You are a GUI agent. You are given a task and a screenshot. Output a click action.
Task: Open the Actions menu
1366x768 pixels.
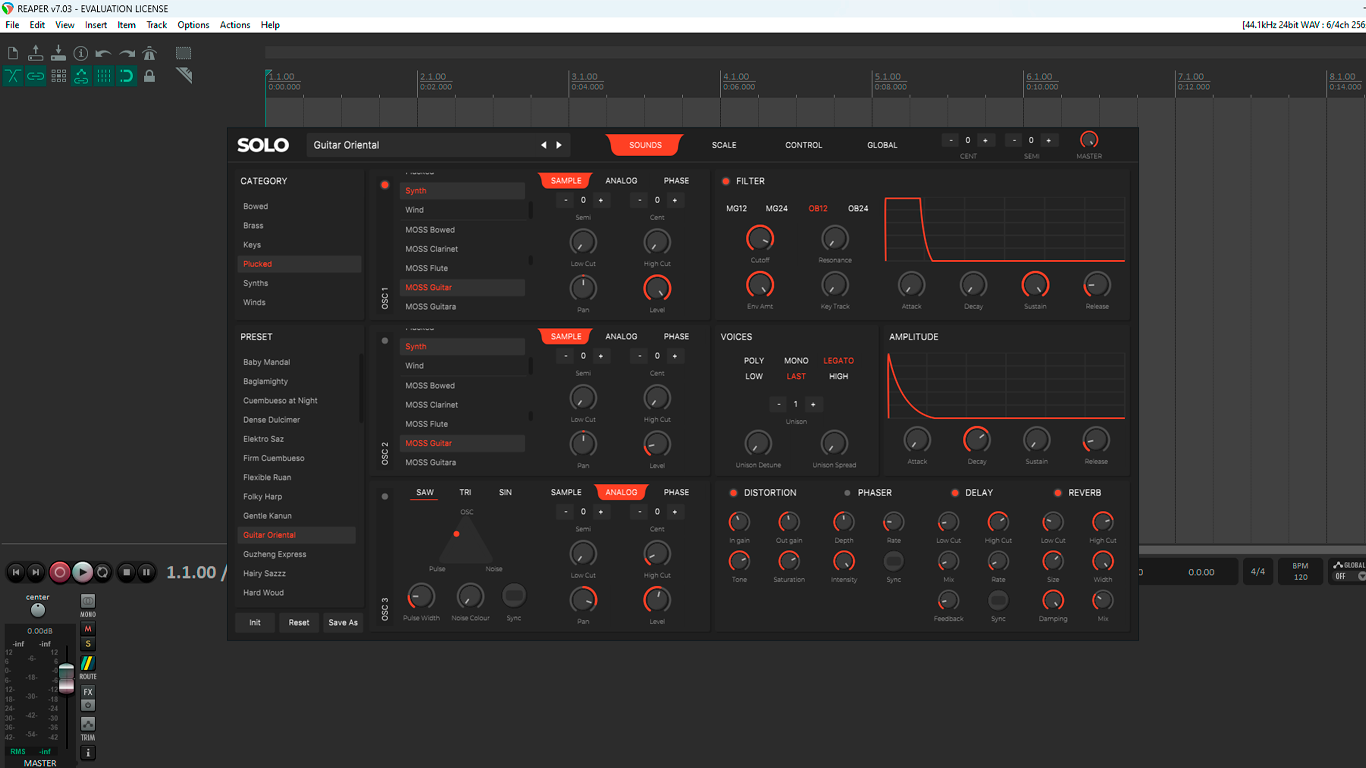235,25
